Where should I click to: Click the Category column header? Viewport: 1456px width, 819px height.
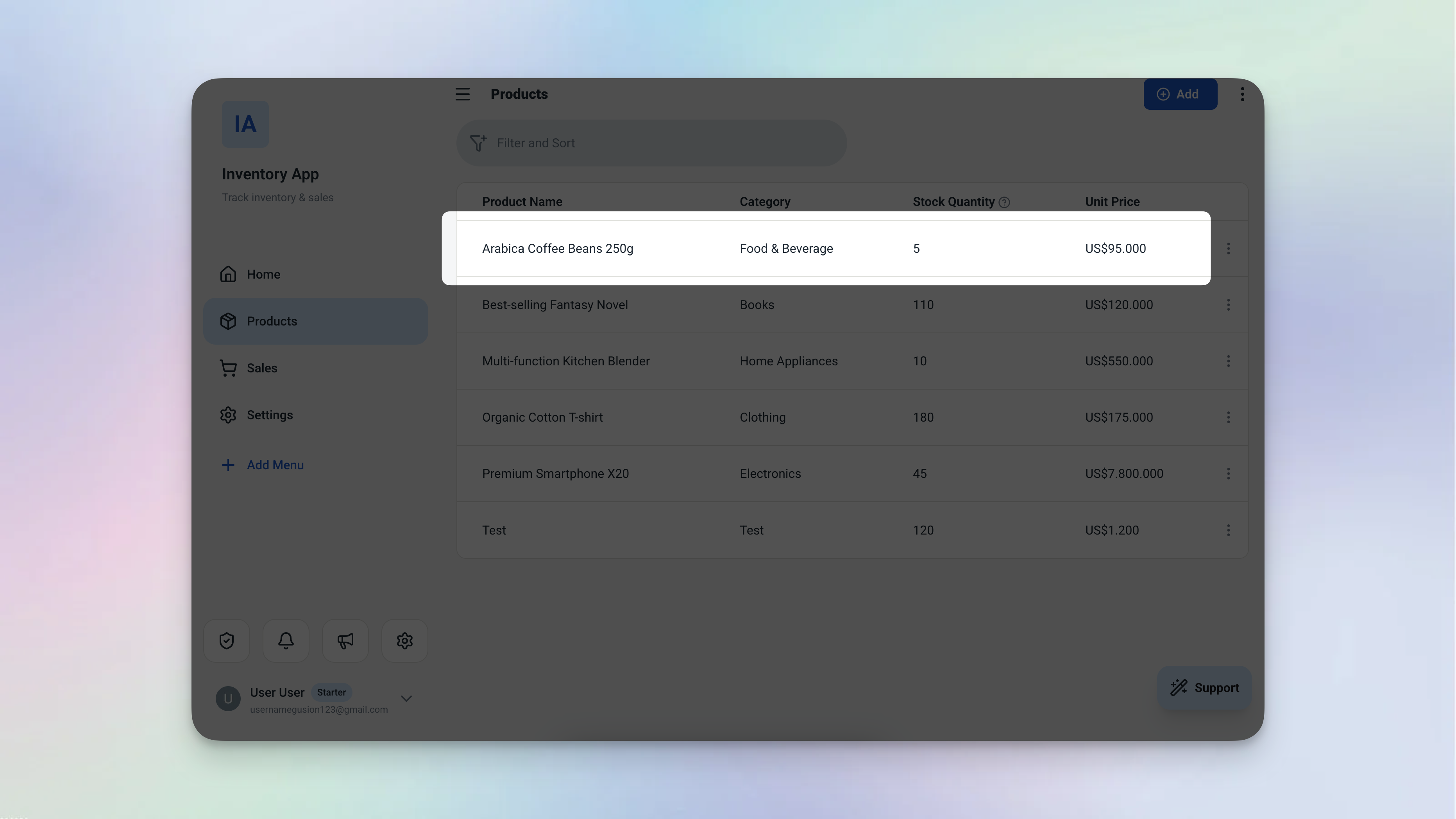click(x=765, y=202)
